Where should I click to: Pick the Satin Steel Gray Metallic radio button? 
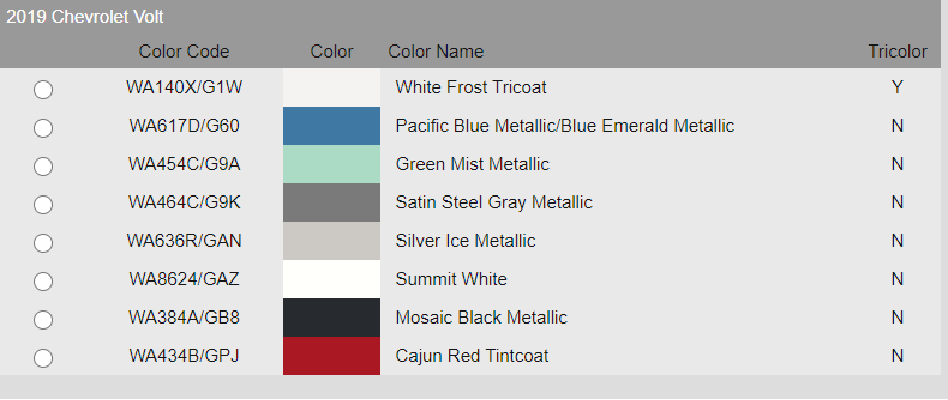[x=43, y=205]
